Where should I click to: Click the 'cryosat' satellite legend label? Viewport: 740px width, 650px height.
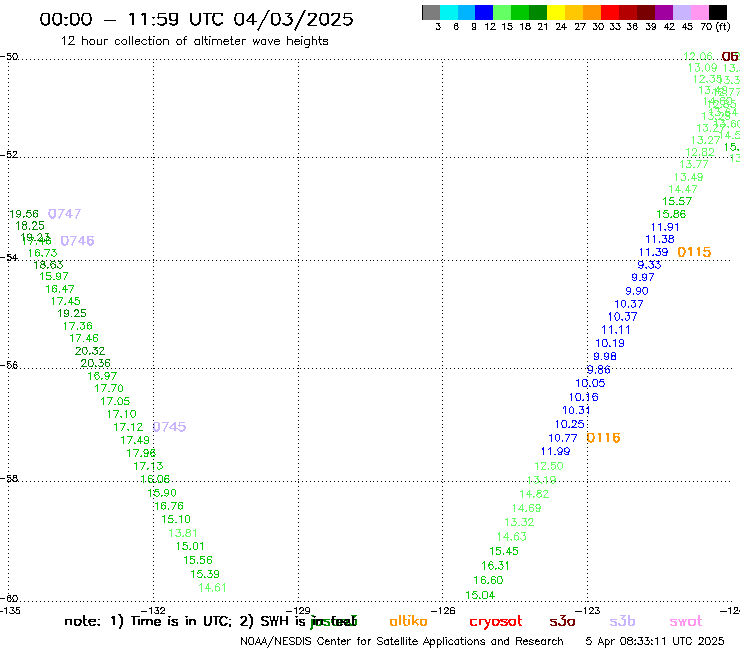[496, 621]
